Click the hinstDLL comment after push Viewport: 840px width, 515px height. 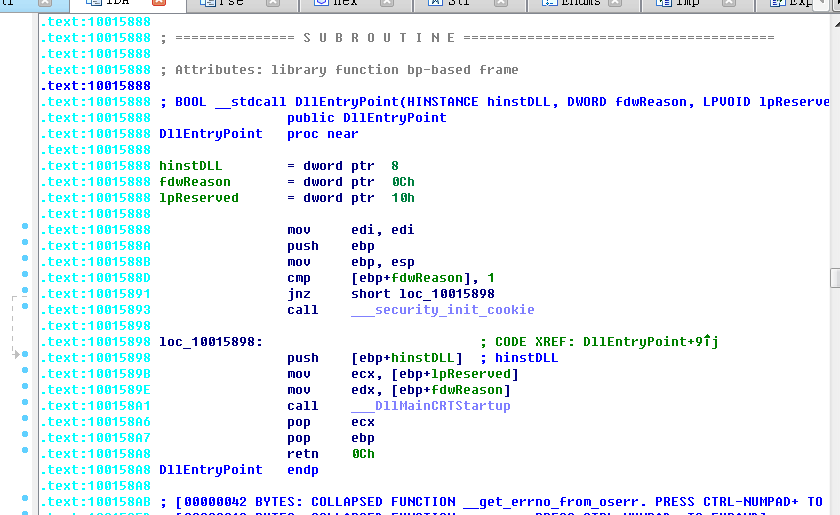pos(519,357)
